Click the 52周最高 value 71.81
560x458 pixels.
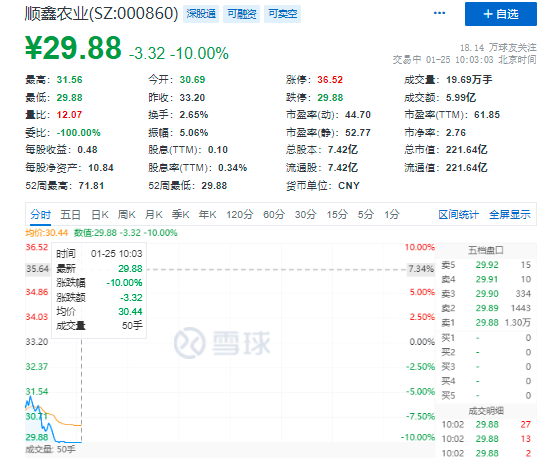(x=91, y=186)
